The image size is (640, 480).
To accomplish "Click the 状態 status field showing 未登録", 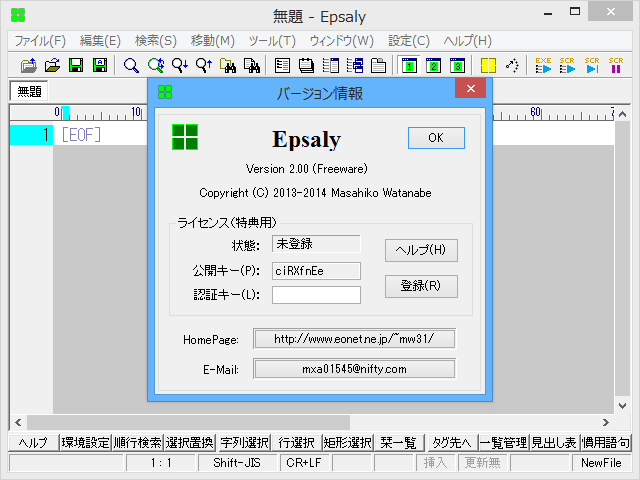I will (316, 244).
